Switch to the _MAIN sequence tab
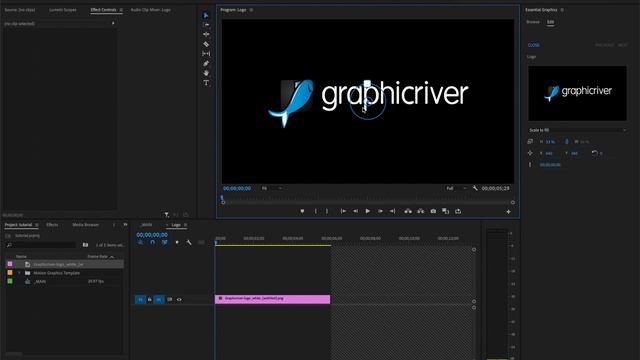The image size is (640, 360). 146,225
